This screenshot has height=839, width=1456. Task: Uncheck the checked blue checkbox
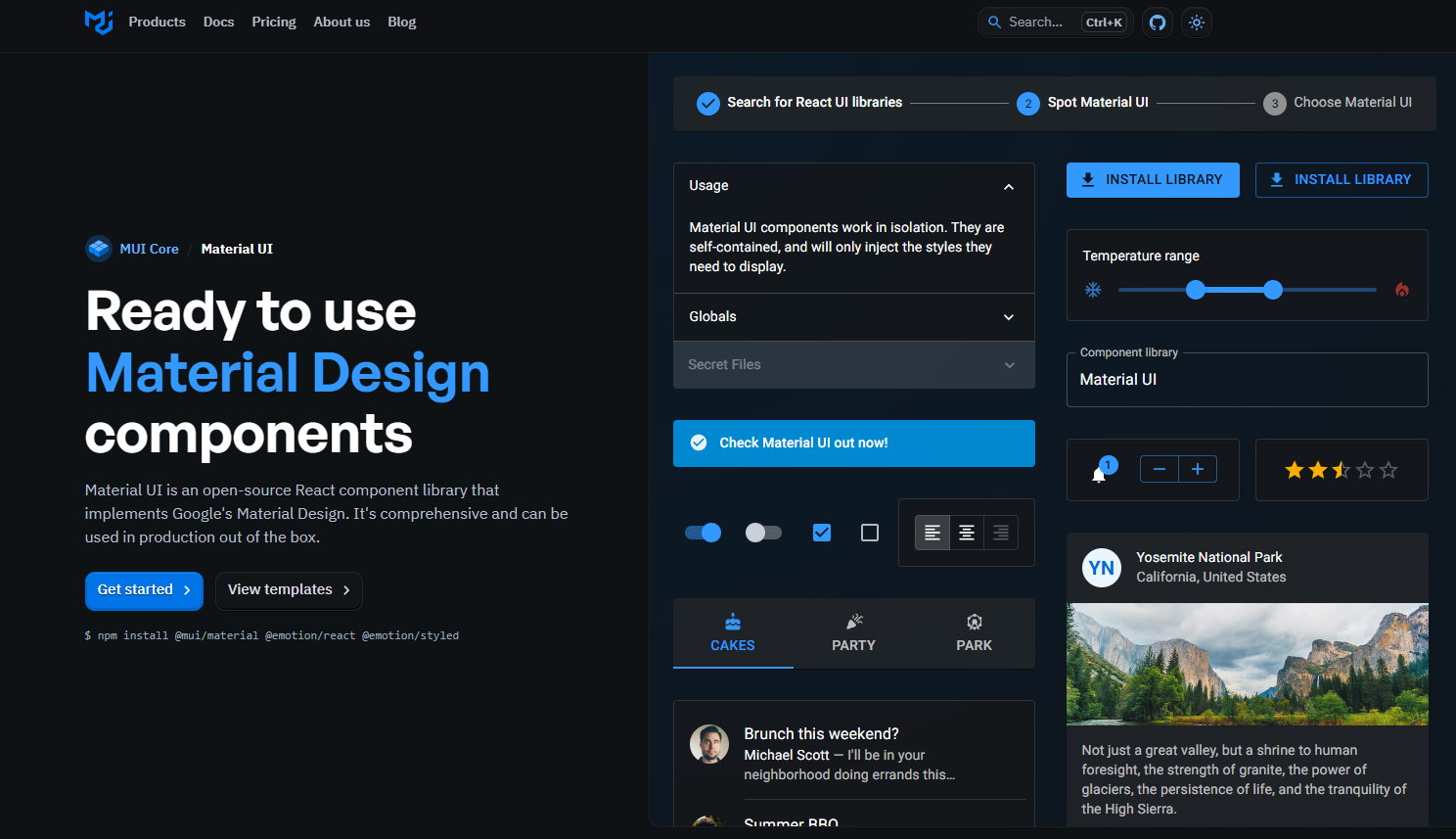coord(822,533)
